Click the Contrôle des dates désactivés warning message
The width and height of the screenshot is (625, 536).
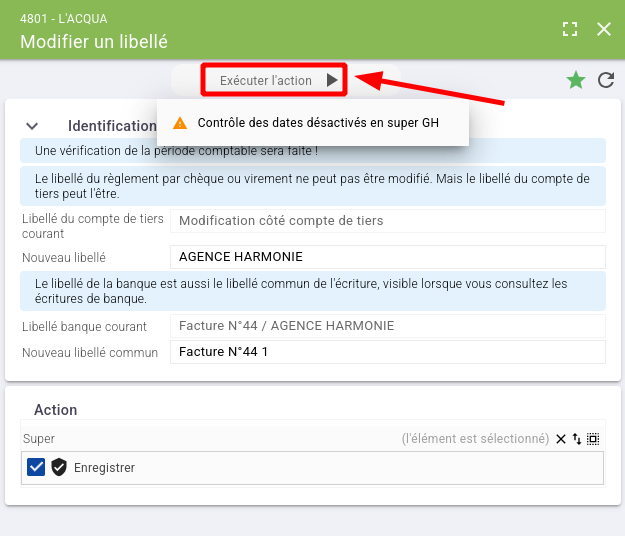click(x=318, y=123)
